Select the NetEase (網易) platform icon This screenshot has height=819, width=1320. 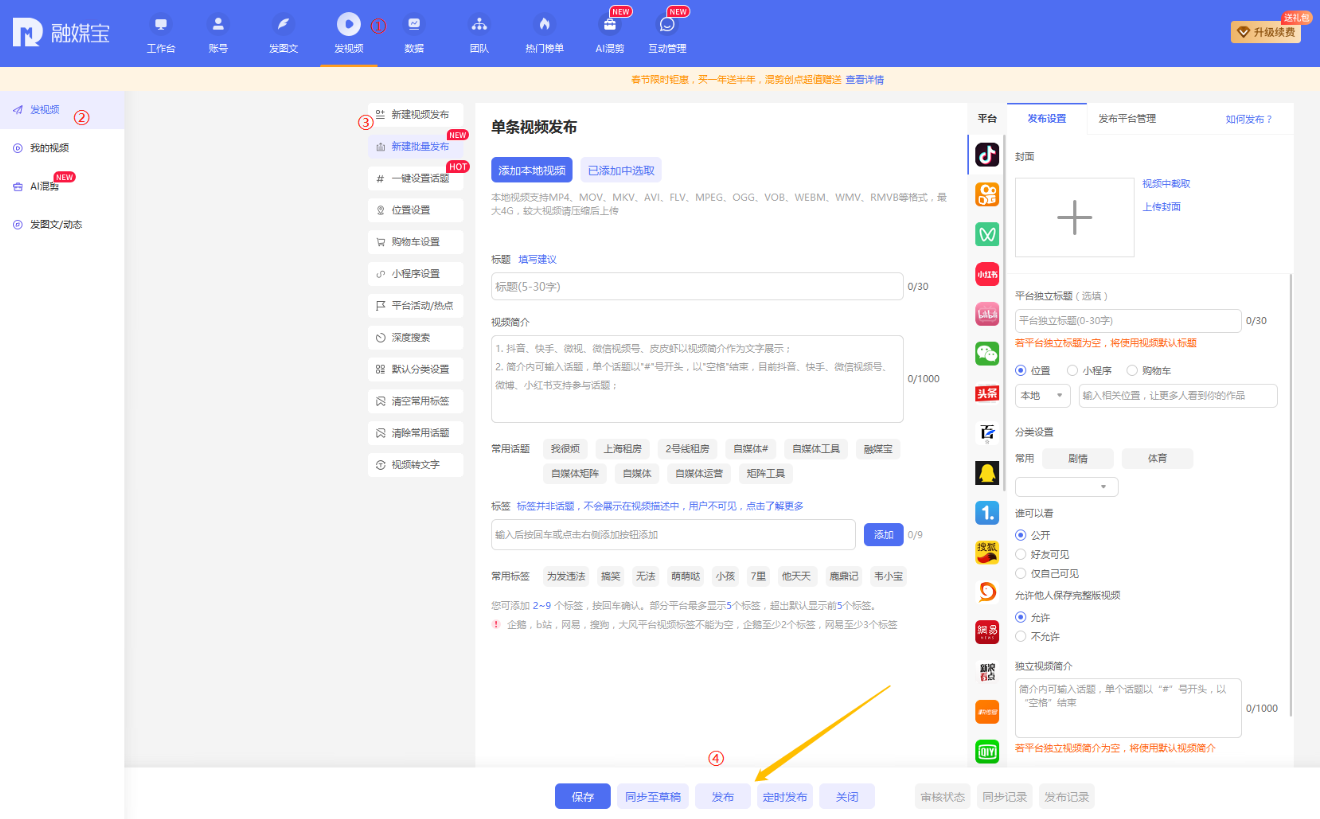(x=987, y=632)
